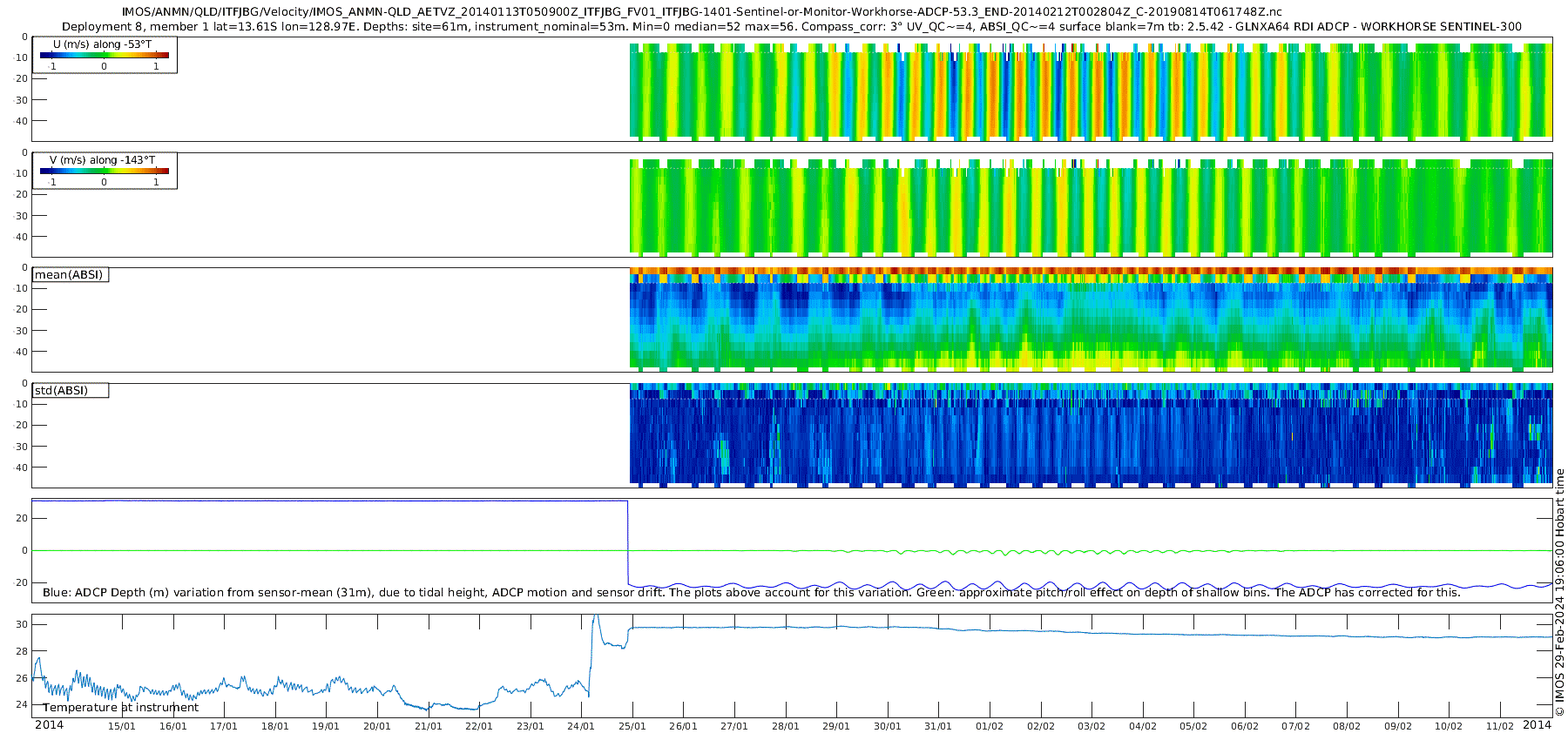1568x740 pixels.
Task: Click the V velocity colorbar legend
Action: [x=105, y=172]
